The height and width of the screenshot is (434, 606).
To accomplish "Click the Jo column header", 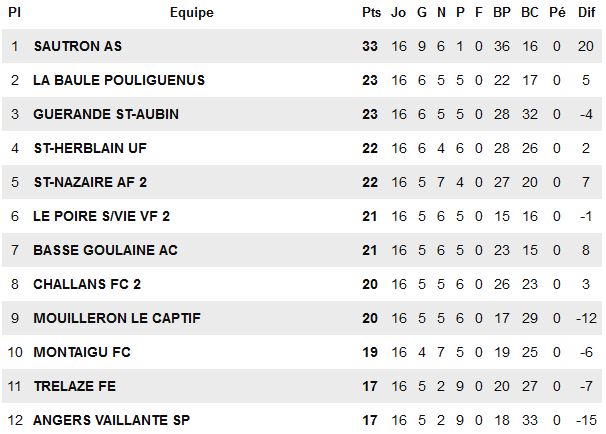I will pyautogui.click(x=398, y=13).
